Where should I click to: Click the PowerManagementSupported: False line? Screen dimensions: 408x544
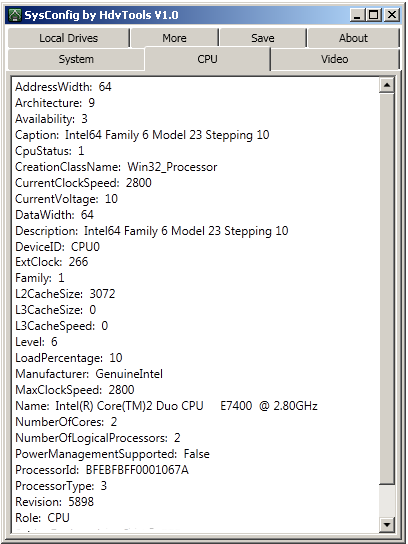point(112,454)
